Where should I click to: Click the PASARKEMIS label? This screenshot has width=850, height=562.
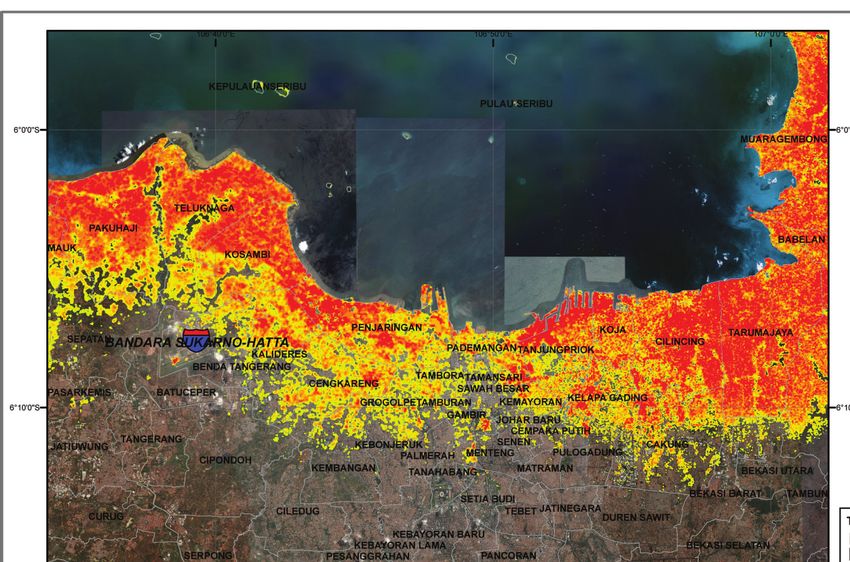(79, 392)
